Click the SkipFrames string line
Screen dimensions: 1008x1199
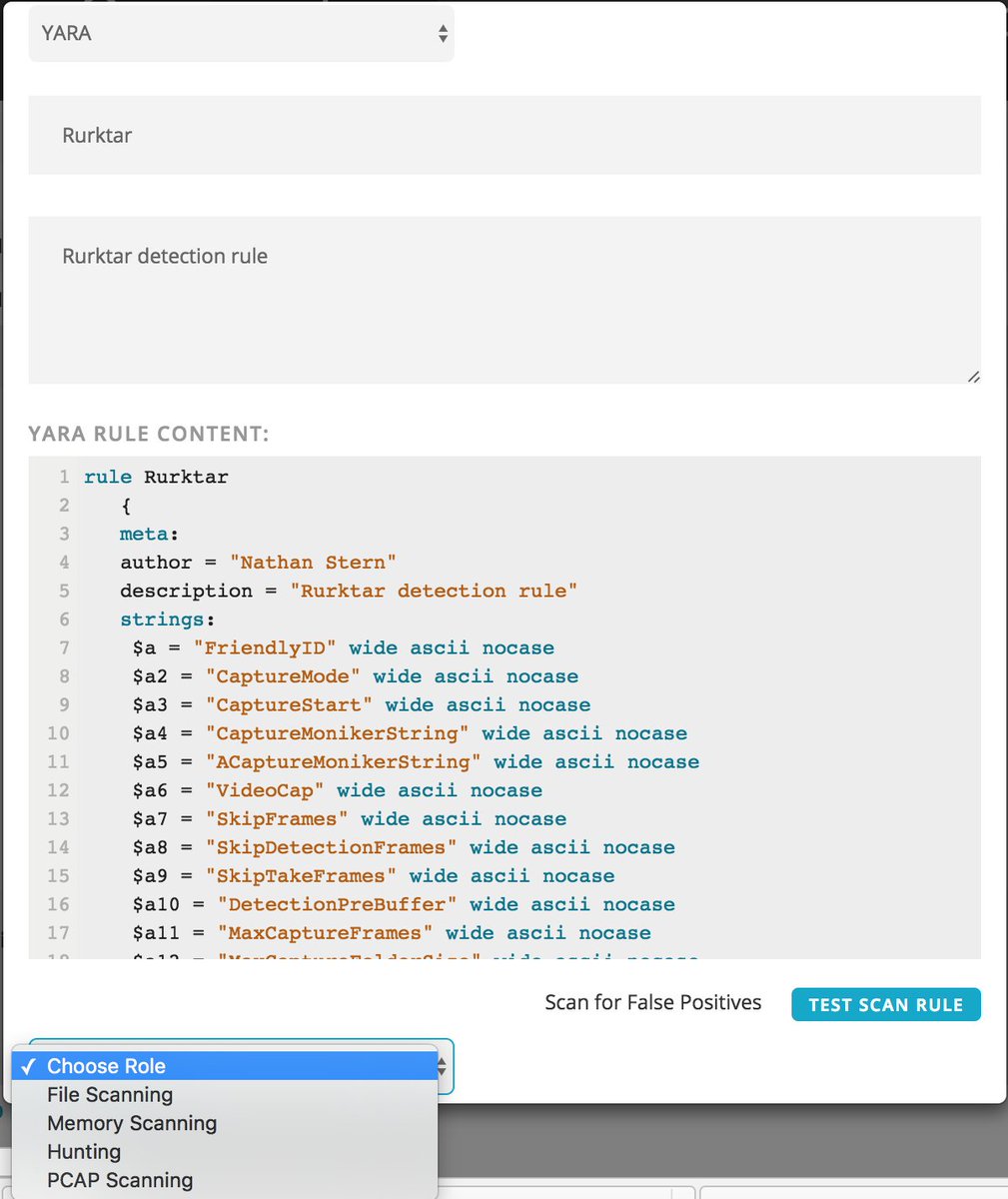point(350,818)
